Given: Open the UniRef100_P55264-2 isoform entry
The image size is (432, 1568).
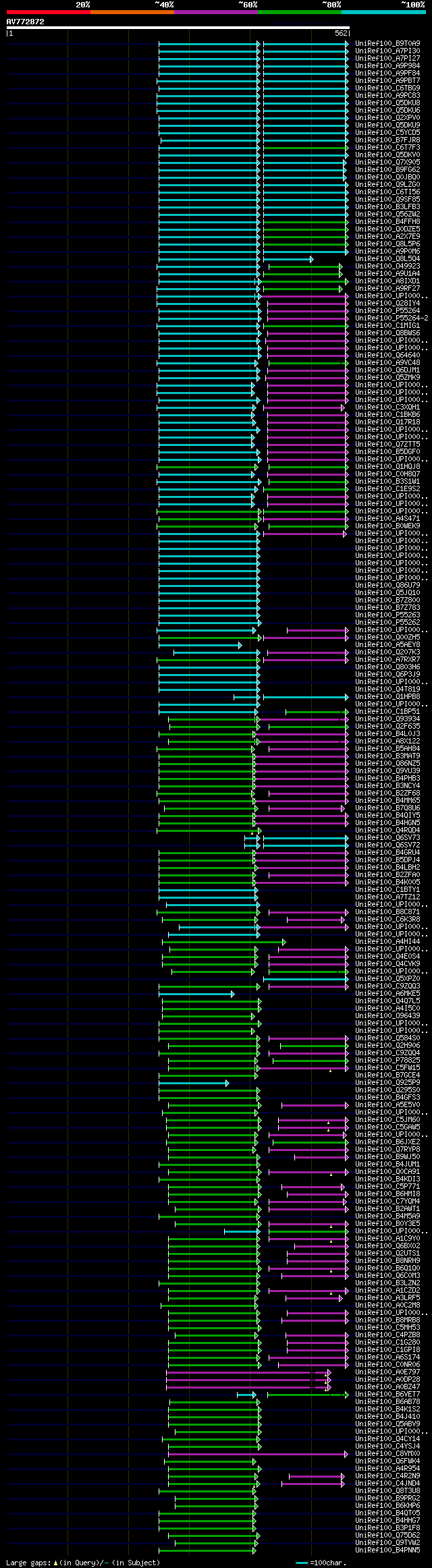Looking at the screenshot, I should click(x=391, y=318).
